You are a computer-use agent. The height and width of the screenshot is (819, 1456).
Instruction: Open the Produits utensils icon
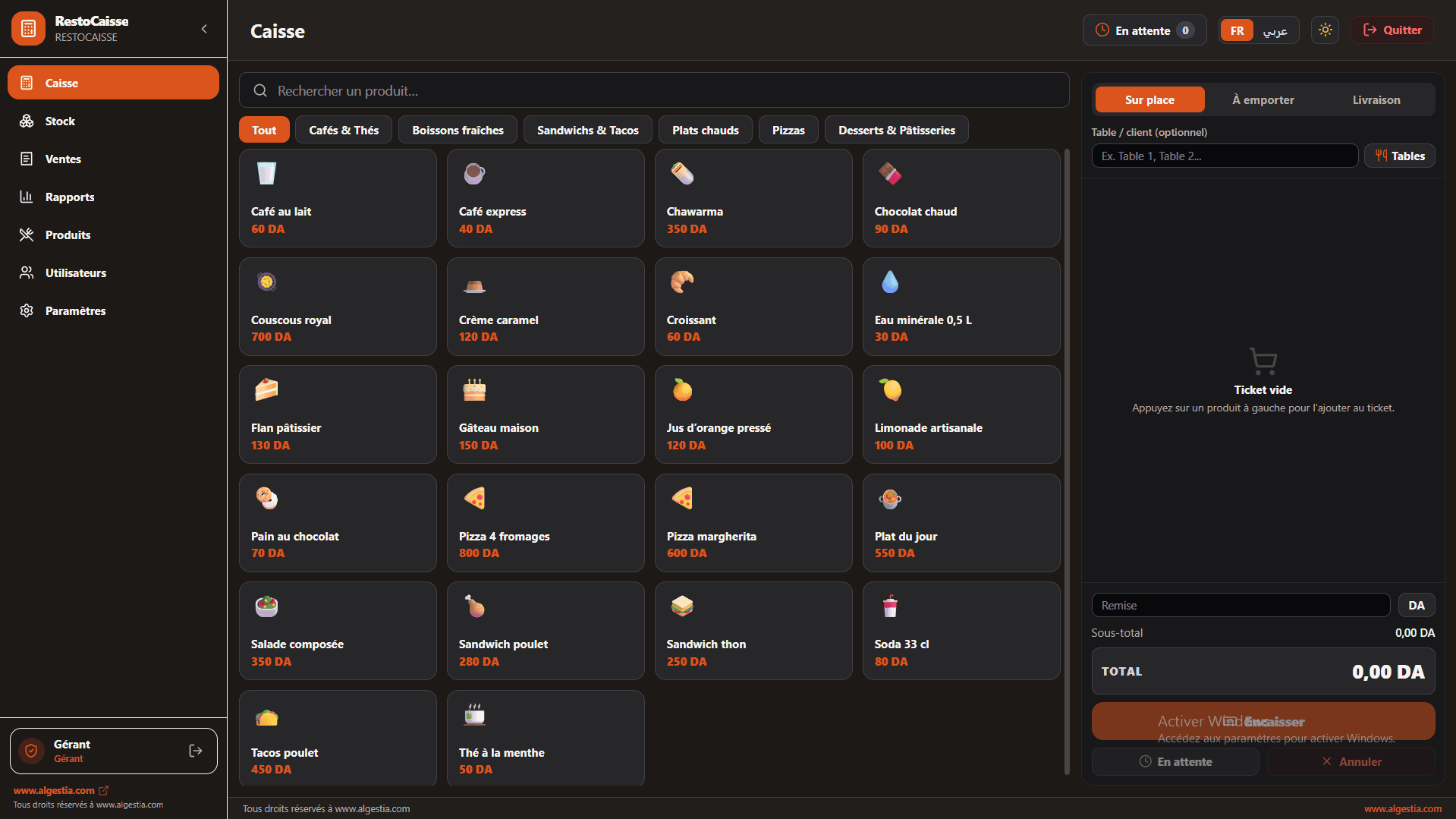pos(27,235)
